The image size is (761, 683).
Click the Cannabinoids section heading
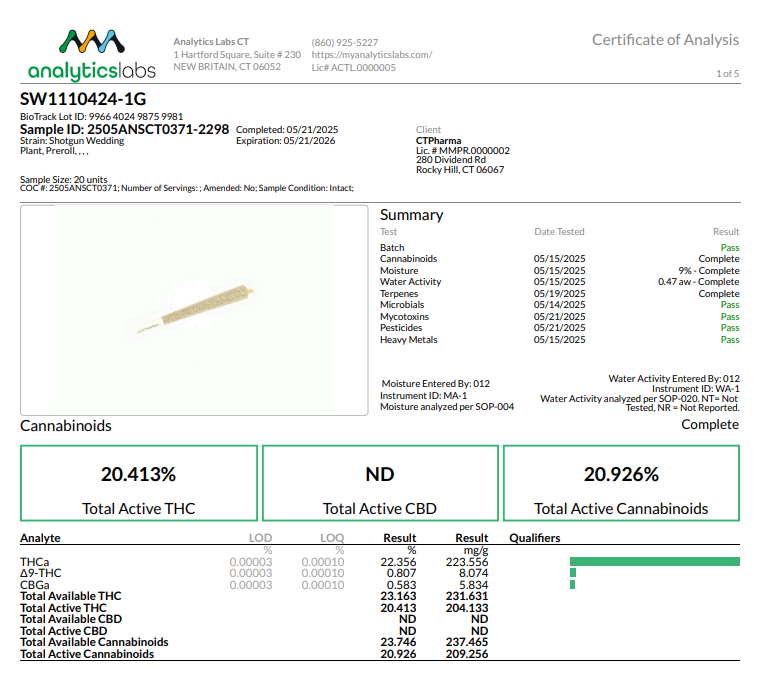point(66,426)
